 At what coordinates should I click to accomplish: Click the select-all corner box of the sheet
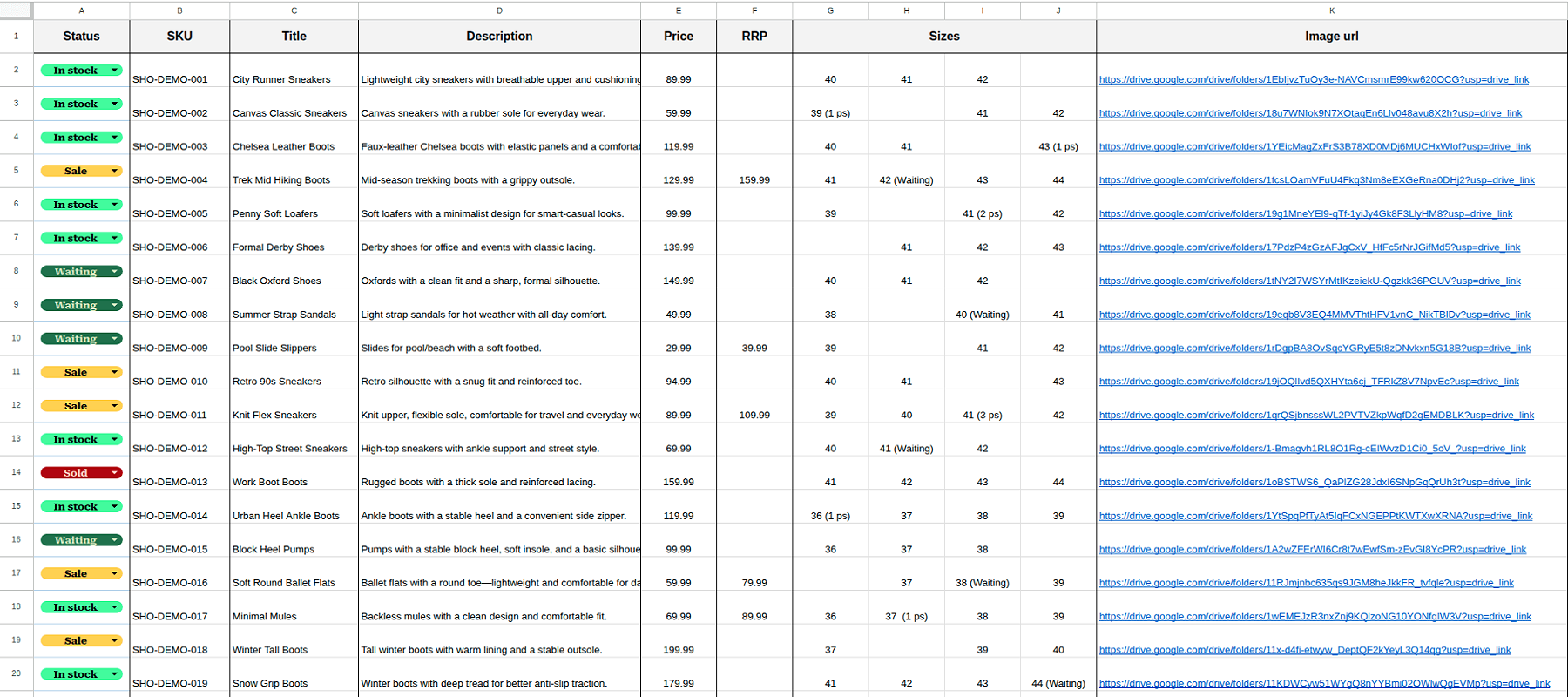click(16, 10)
